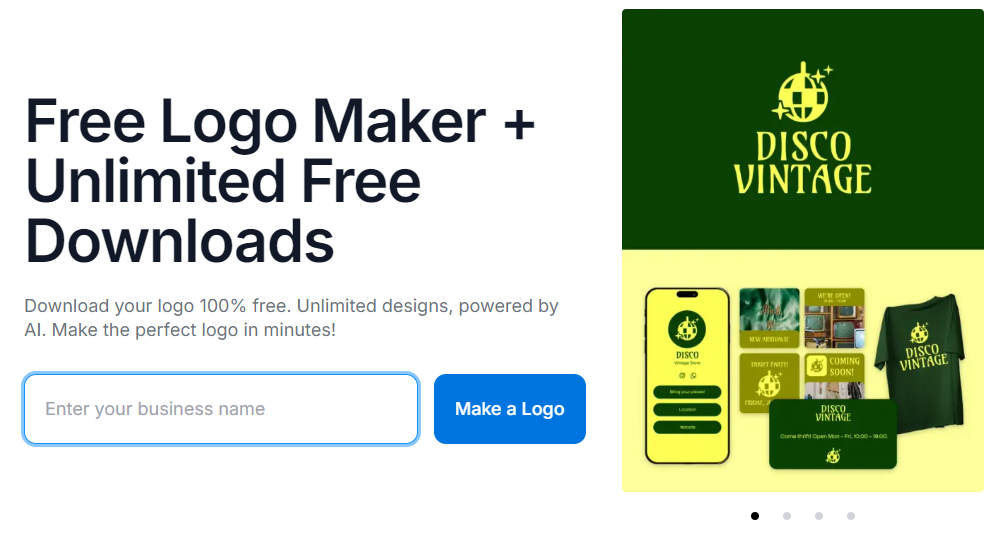Click the large disco ball logo icon

tap(802, 93)
